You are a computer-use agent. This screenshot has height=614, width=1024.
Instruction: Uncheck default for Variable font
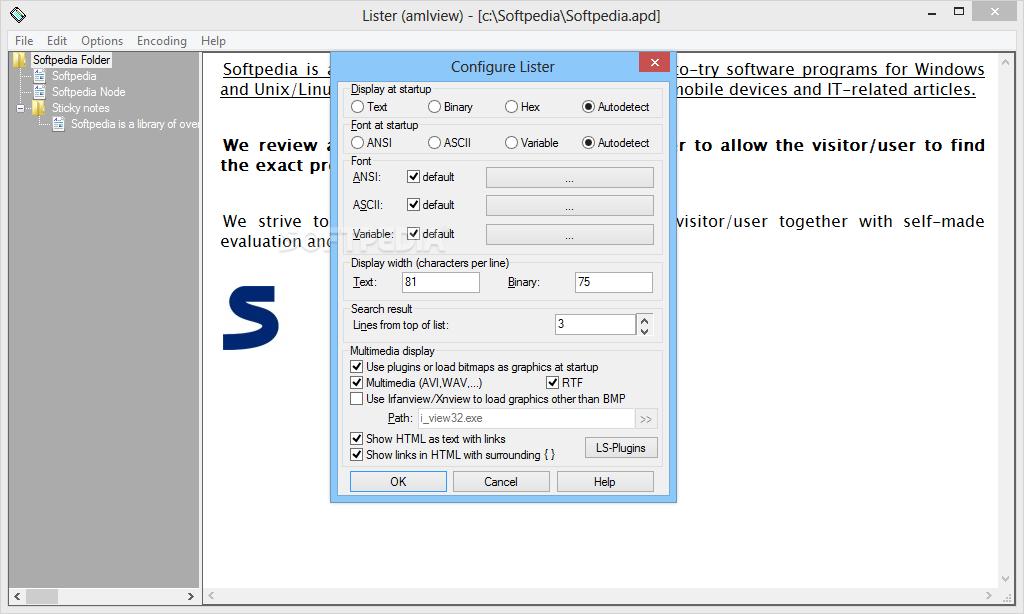413,233
